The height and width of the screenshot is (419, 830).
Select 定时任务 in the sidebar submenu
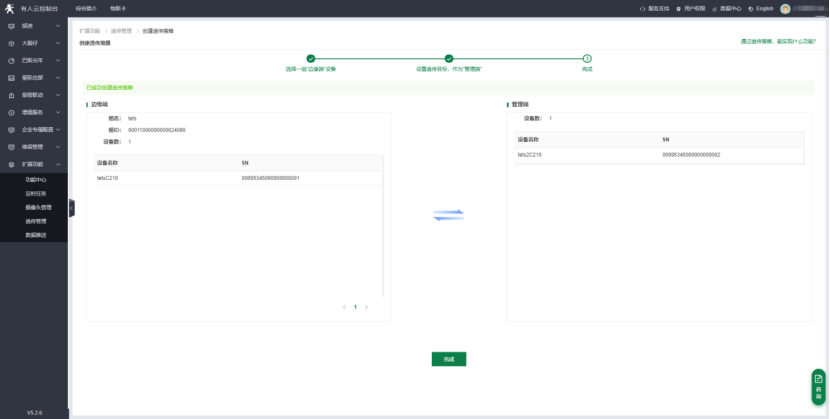[x=36, y=193]
